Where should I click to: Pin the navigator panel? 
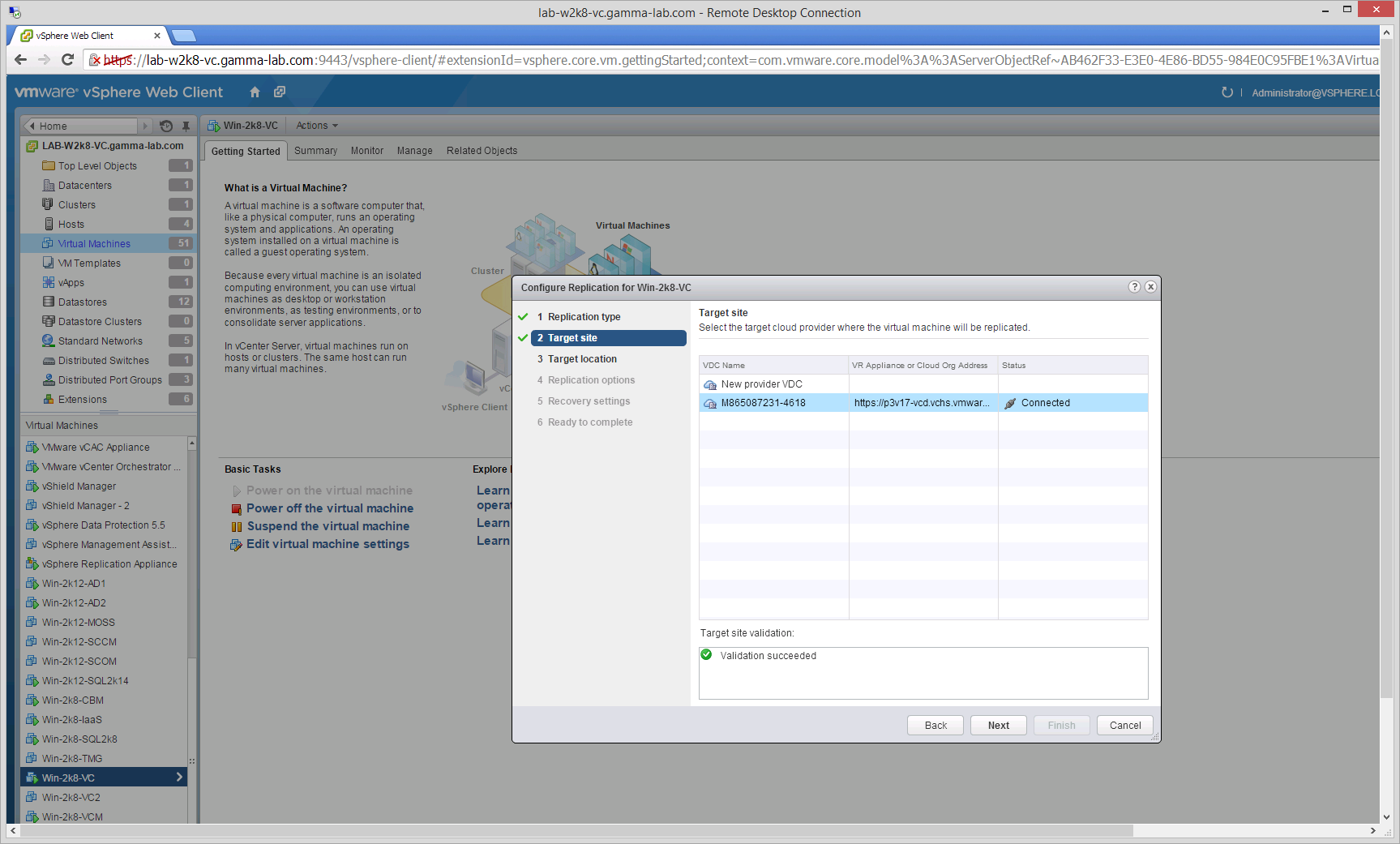click(186, 126)
